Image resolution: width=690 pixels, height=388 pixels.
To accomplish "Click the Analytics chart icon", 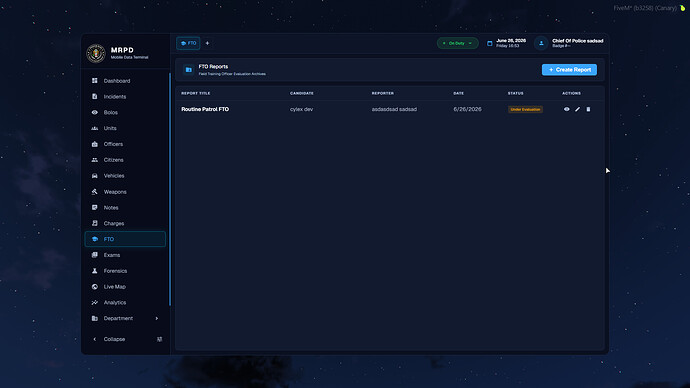I will click(x=95, y=302).
